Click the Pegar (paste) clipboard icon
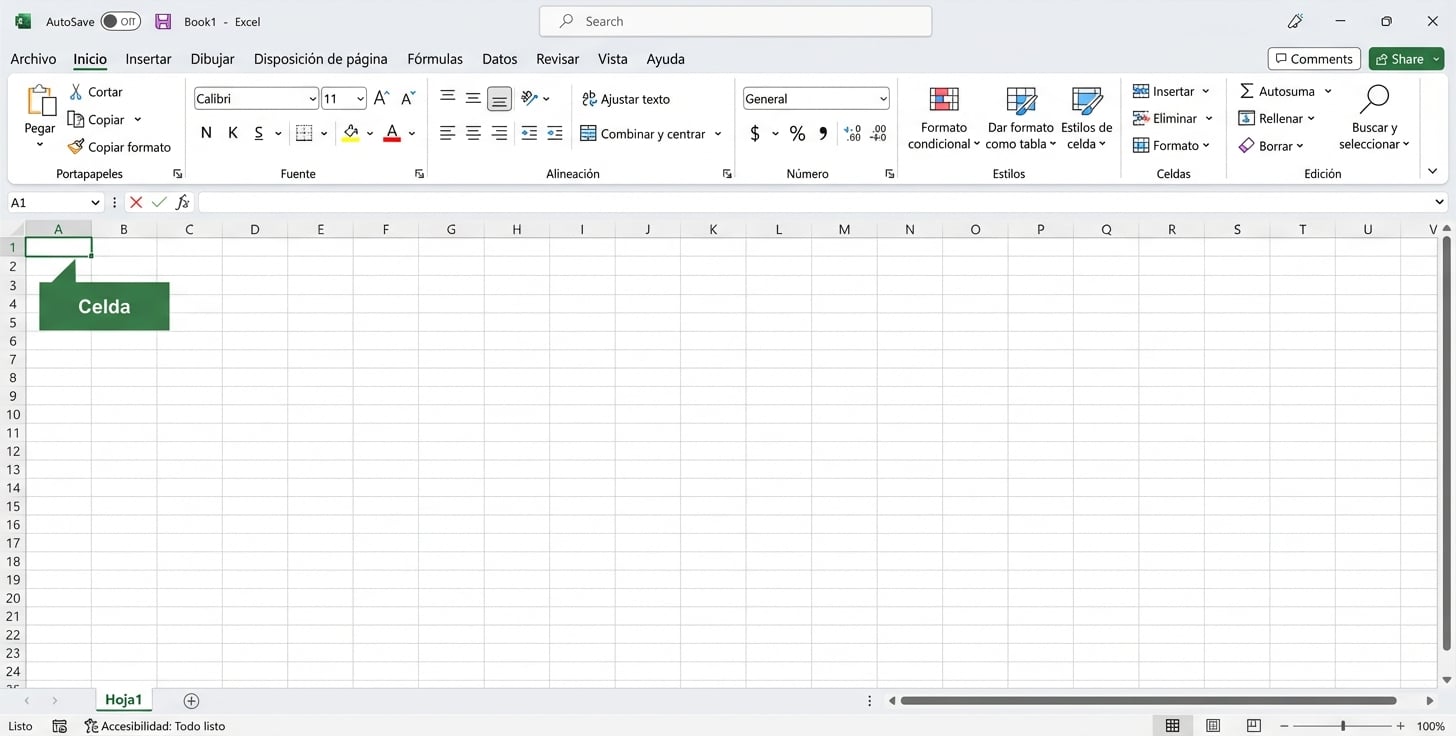 tap(40, 101)
